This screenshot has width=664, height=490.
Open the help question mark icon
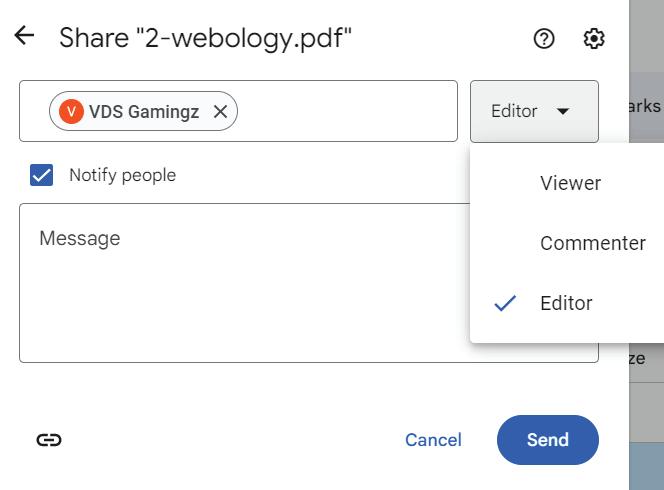(545, 39)
